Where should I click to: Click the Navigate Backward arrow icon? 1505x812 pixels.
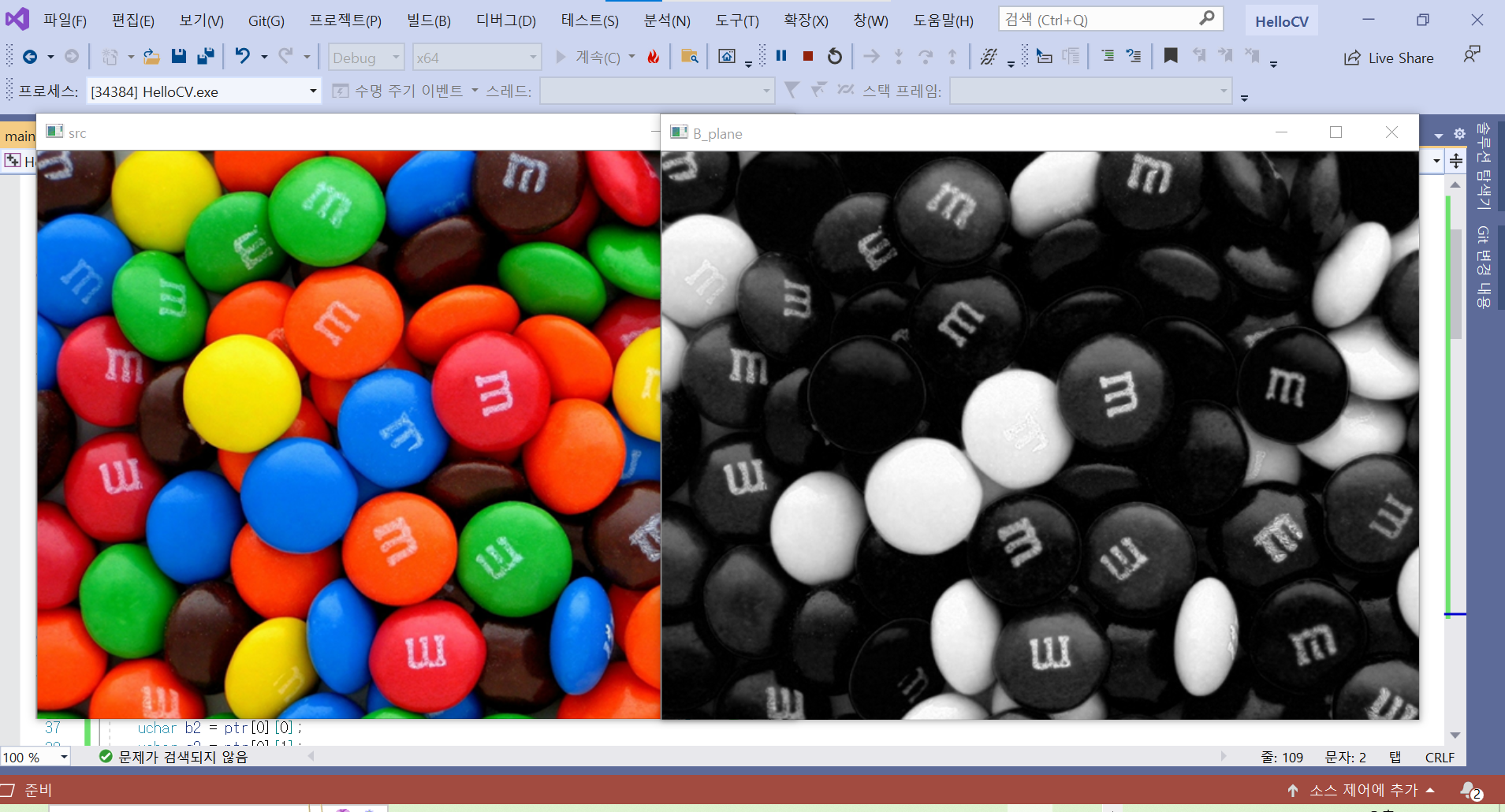pyautogui.click(x=30, y=57)
